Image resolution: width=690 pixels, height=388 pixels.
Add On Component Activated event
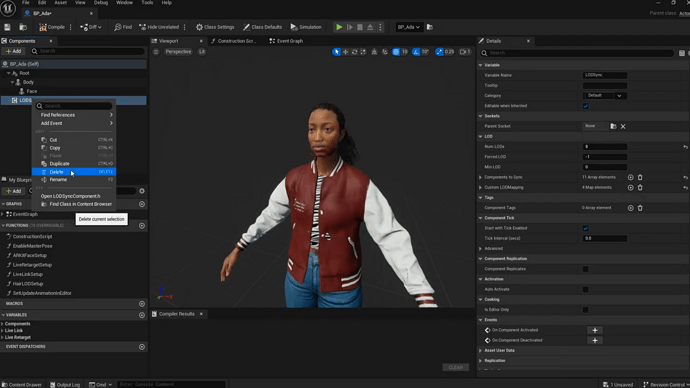click(595, 330)
